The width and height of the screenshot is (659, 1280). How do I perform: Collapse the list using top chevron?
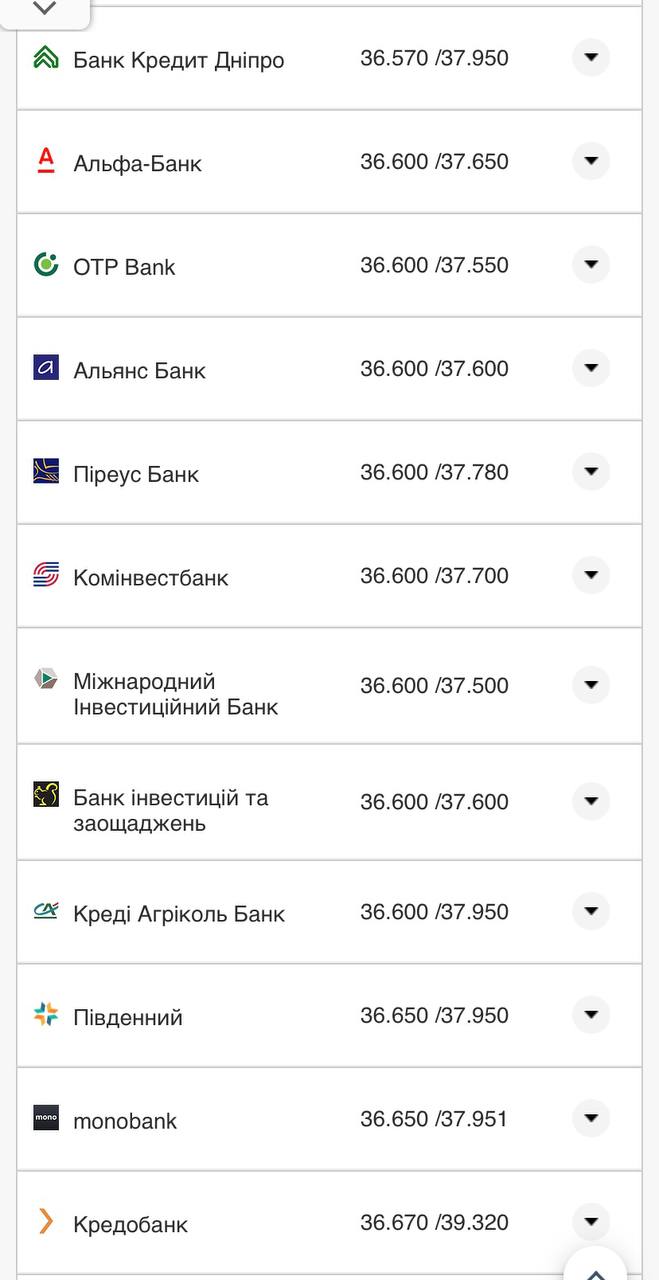(x=43, y=8)
